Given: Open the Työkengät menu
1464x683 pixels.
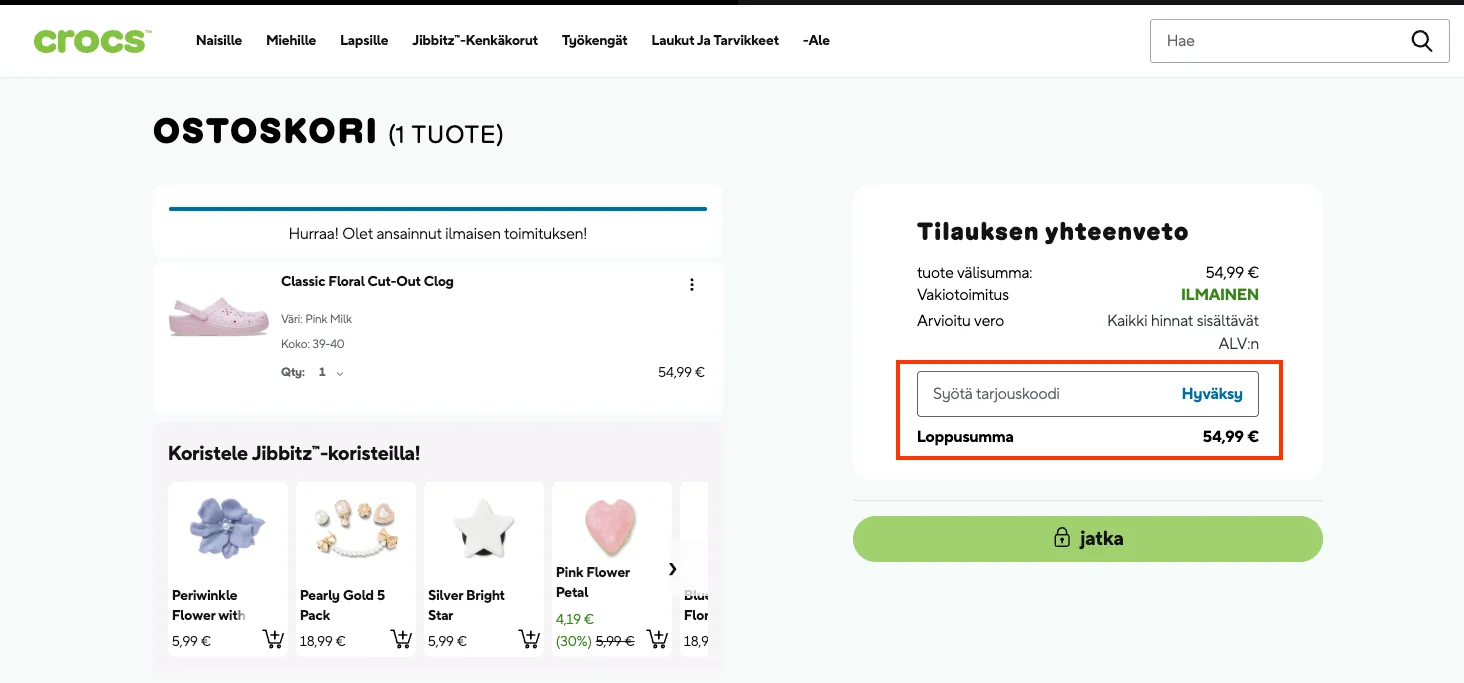Looking at the screenshot, I should pyautogui.click(x=595, y=41).
